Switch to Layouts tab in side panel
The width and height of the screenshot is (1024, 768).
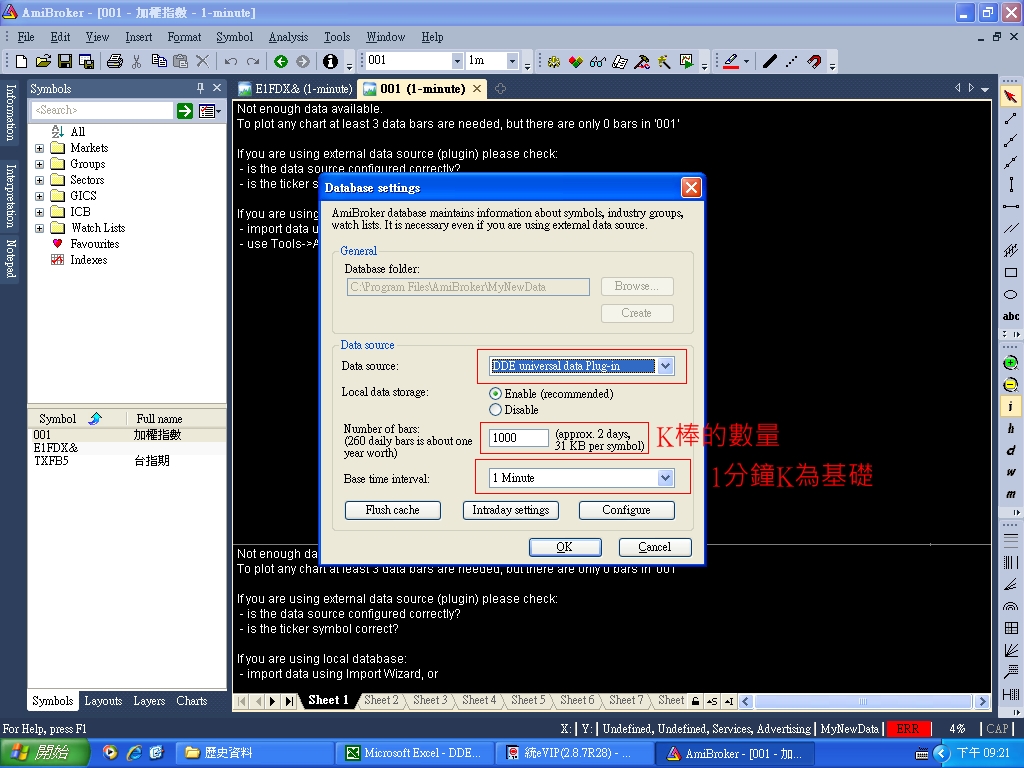pos(103,701)
